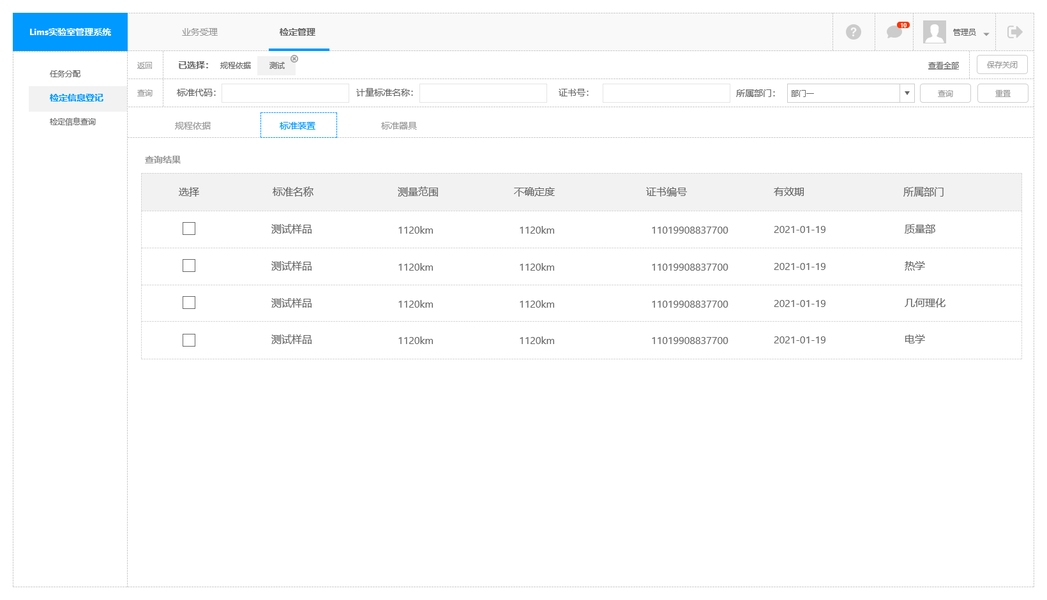The image size is (1047, 600).
Task: Focus the 证书号 input field
Action: coord(666,93)
